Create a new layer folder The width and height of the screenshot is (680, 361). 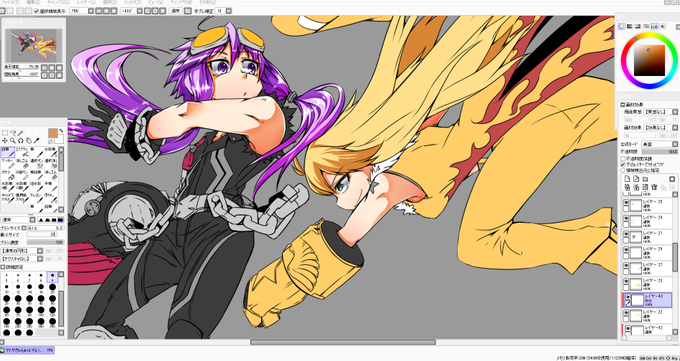[645, 179]
